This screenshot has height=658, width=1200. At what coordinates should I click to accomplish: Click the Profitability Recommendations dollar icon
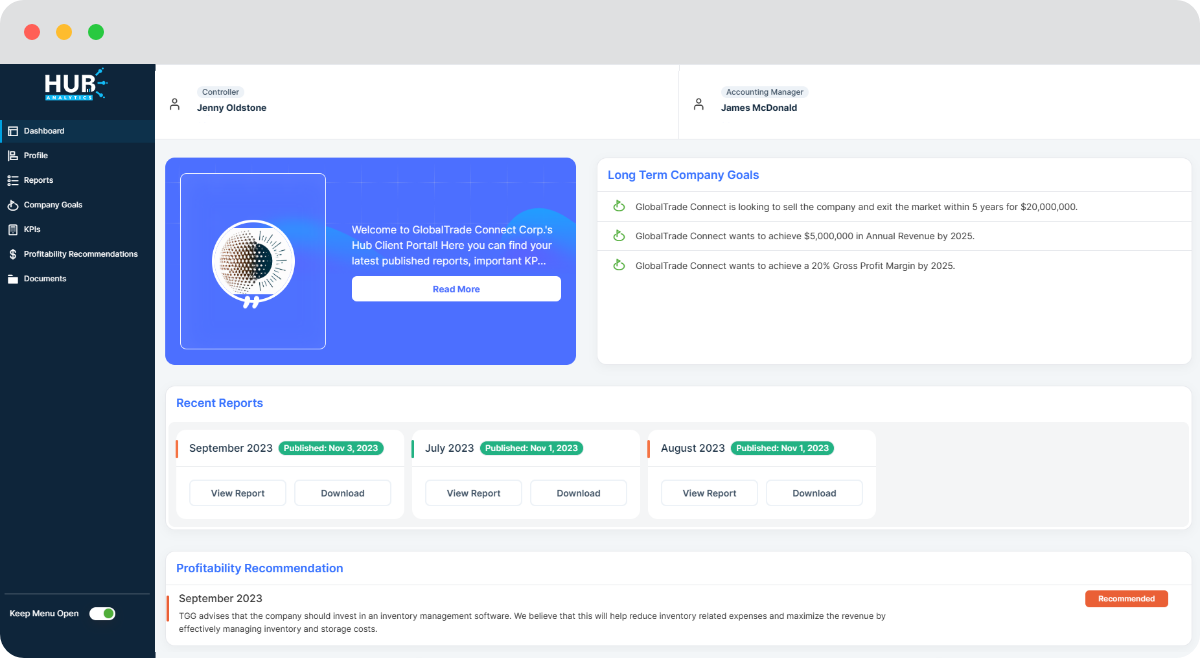tap(12, 254)
